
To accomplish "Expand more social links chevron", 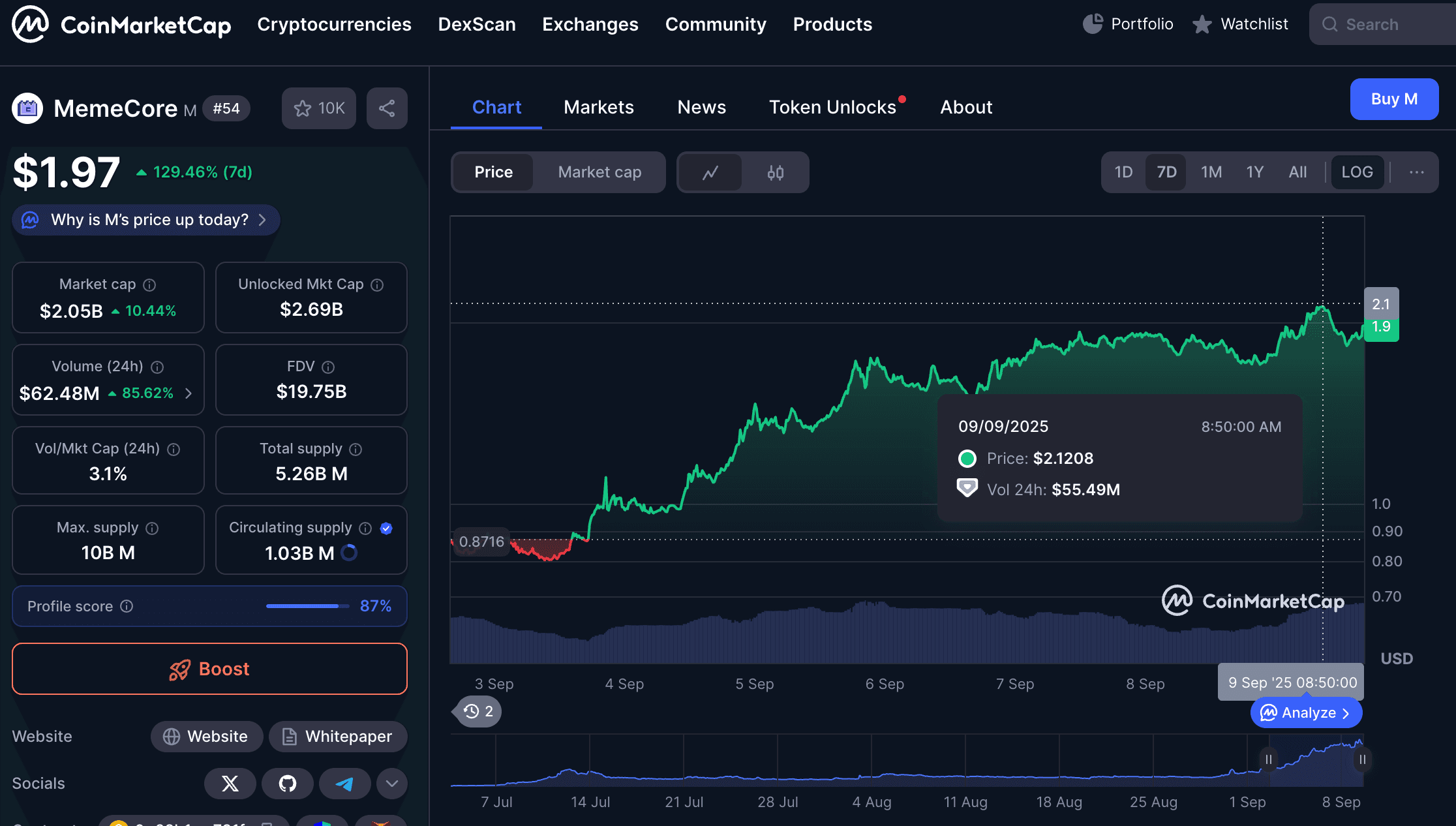I will [x=392, y=783].
